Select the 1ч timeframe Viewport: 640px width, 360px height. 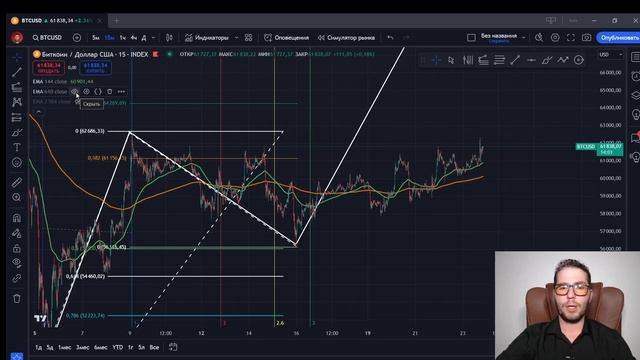pyautogui.click(x=122, y=38)
